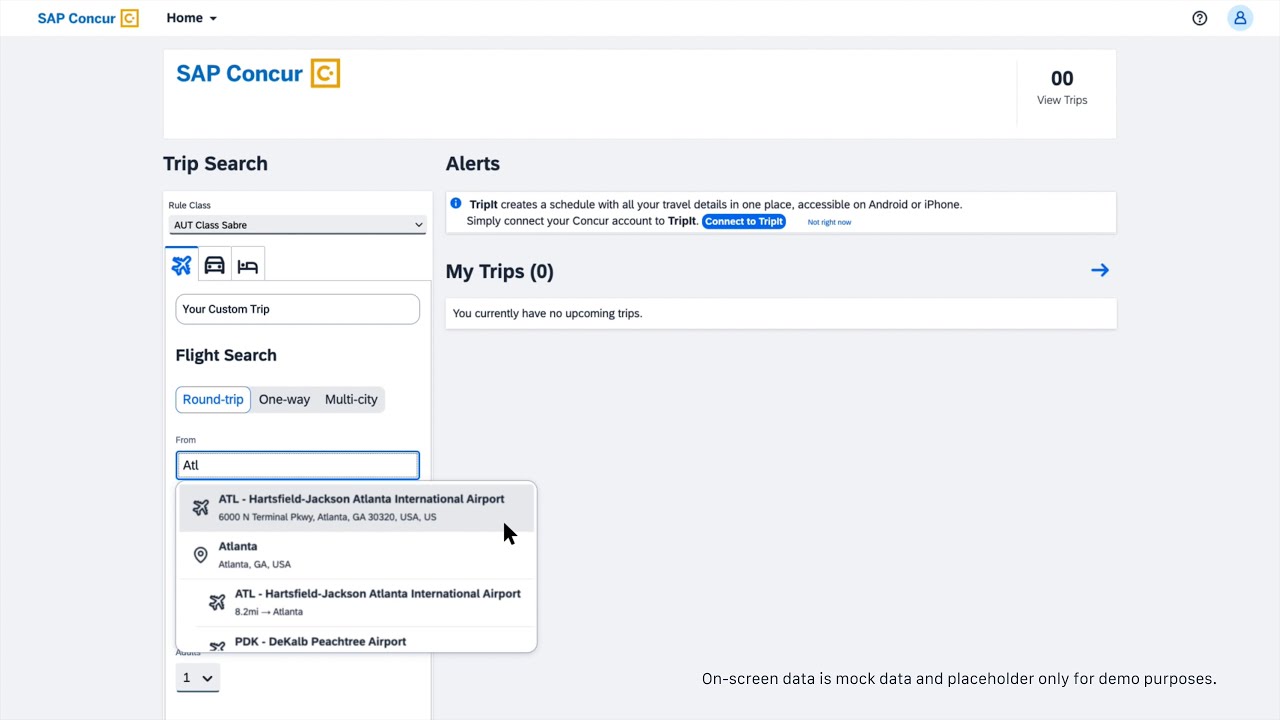Choose the Atlanta, GA, USA city suggestion
The image size is (1280, 720).
pyautogui.click(x=356, y=555)
